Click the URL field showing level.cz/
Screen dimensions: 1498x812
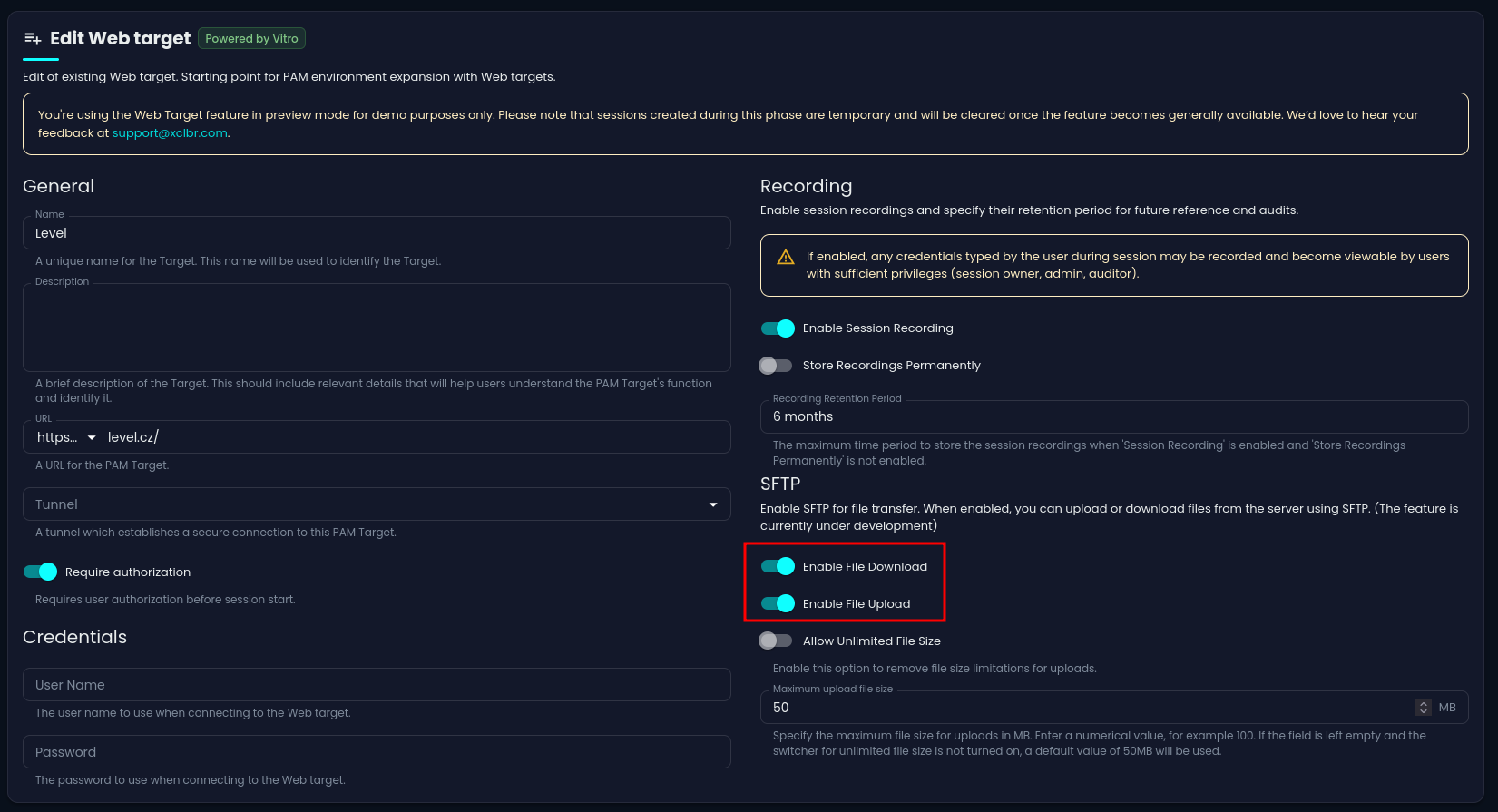416,437
